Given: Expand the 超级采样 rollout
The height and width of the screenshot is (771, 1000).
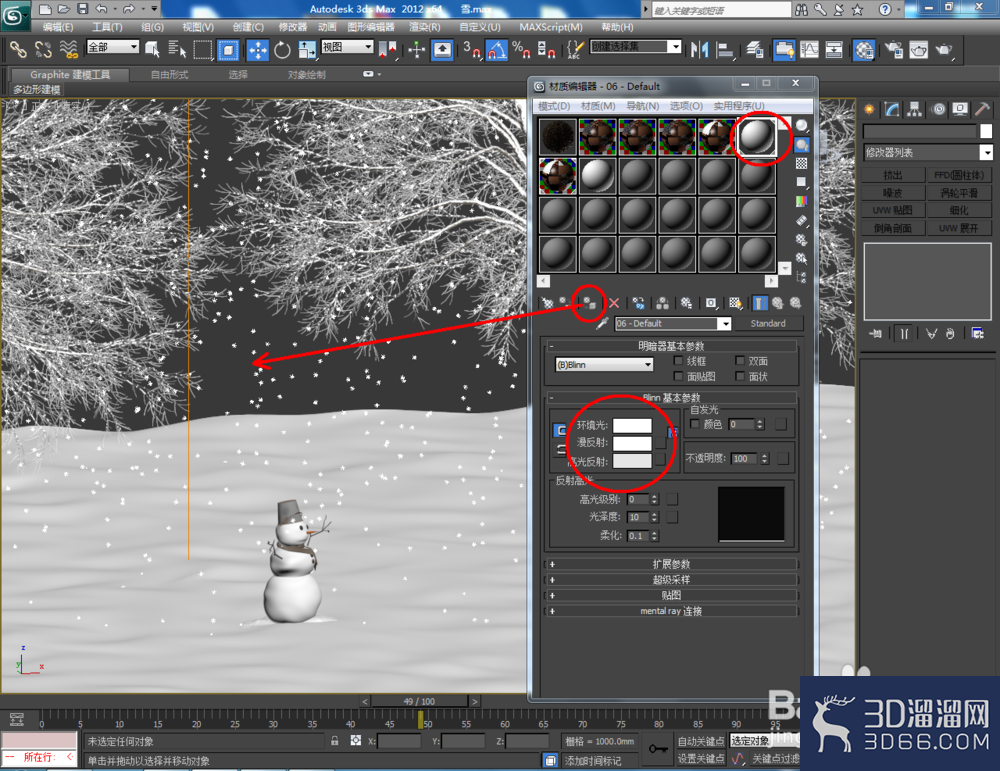Looking at the screenshot, I should (x=671, y=580).
